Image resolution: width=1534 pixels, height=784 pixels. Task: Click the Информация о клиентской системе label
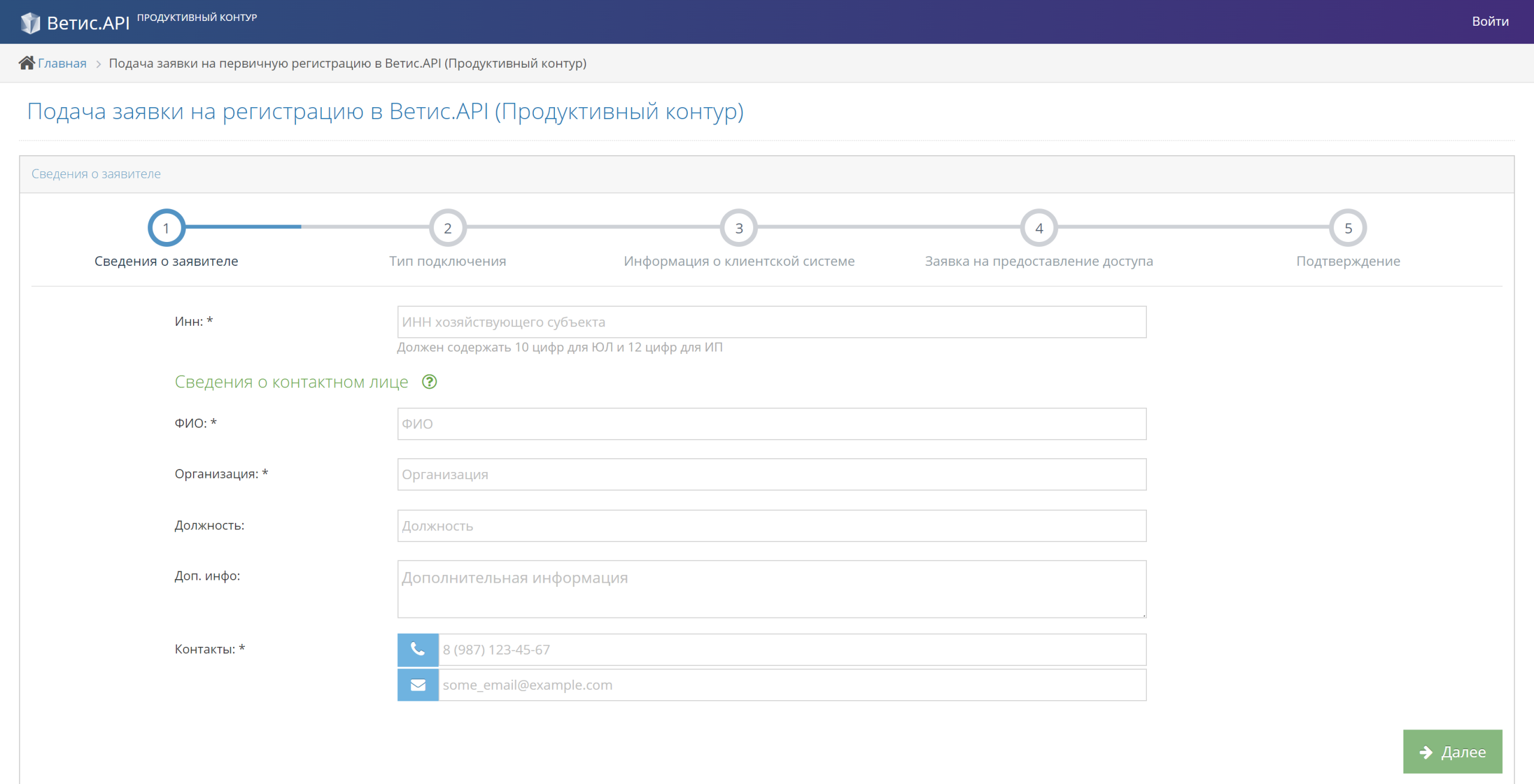pos(739,261)
